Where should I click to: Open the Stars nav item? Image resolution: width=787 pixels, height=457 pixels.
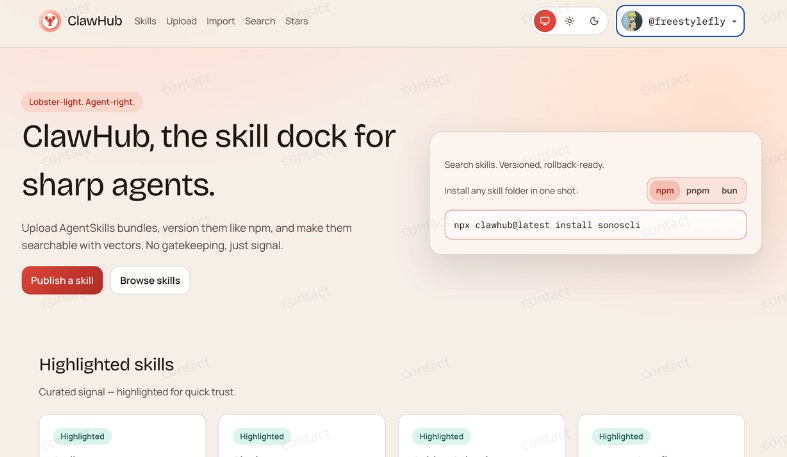tap(296, 21)
